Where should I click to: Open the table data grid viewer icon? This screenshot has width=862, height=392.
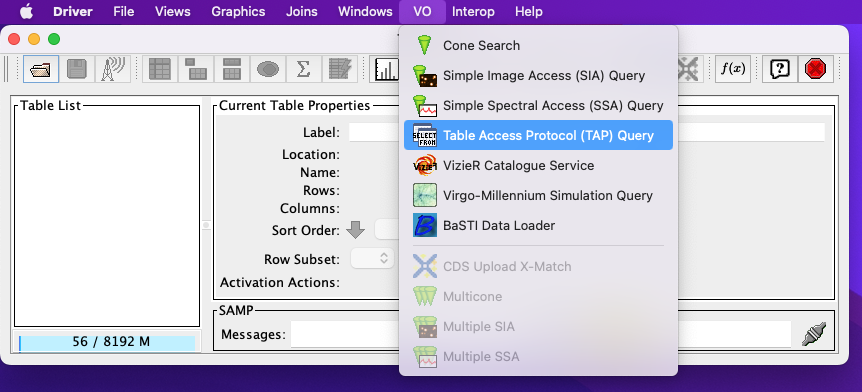(160, 69)
